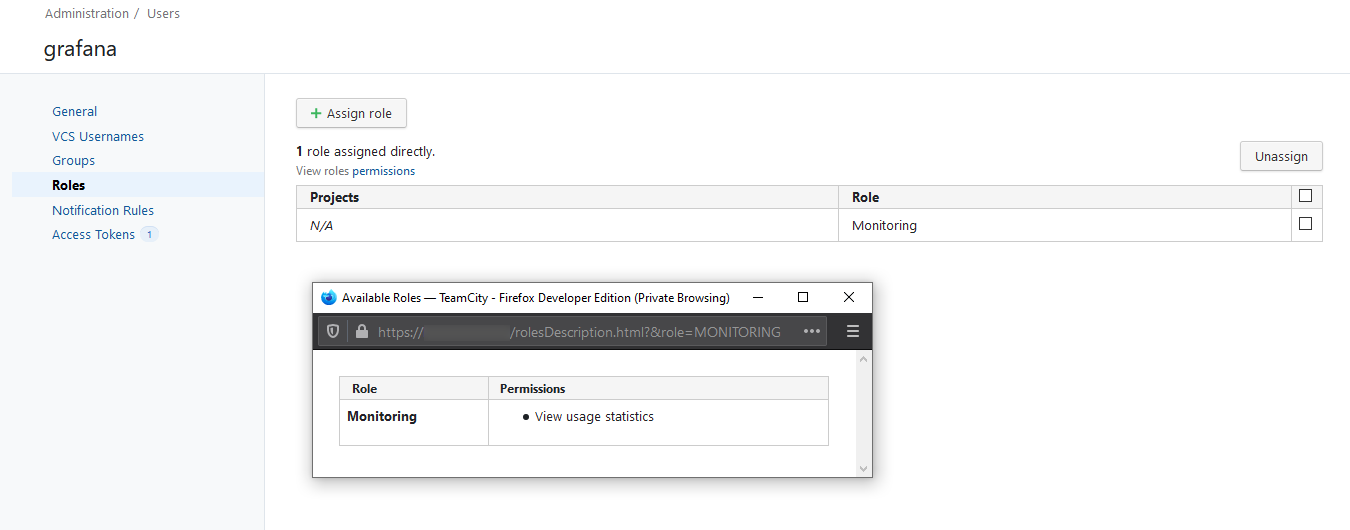Click the View usage statistics permission text
Viewport: 1350px width, 530px height.
tap(594, 416)
